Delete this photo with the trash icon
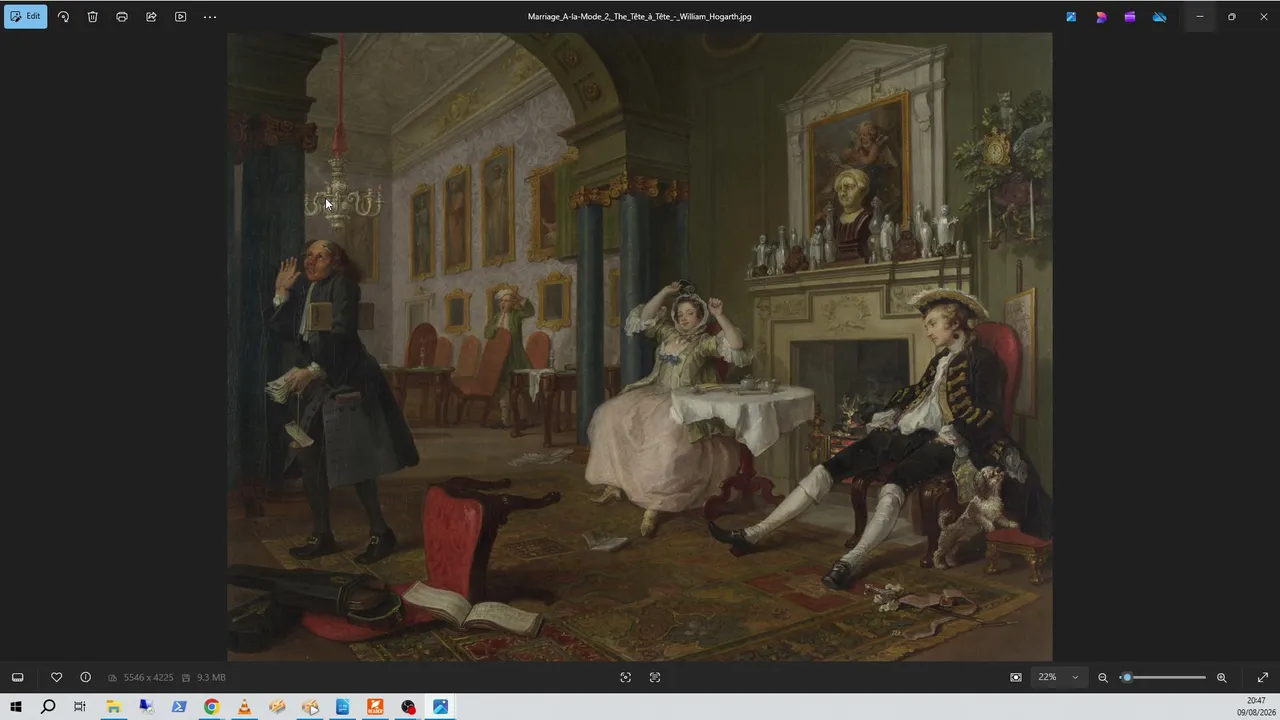Image resolution: width=1280 pixels, height=720 pixels. pos(92,17)
